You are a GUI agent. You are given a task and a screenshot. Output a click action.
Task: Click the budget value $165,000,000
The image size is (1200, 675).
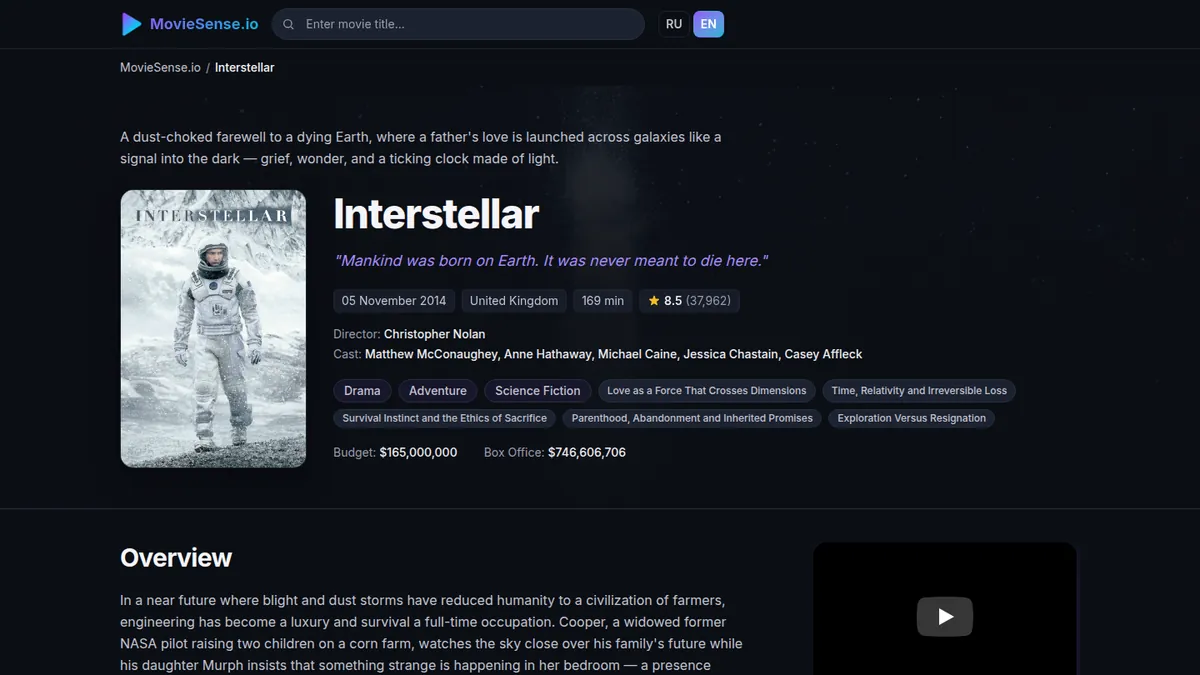coord(418,453)
